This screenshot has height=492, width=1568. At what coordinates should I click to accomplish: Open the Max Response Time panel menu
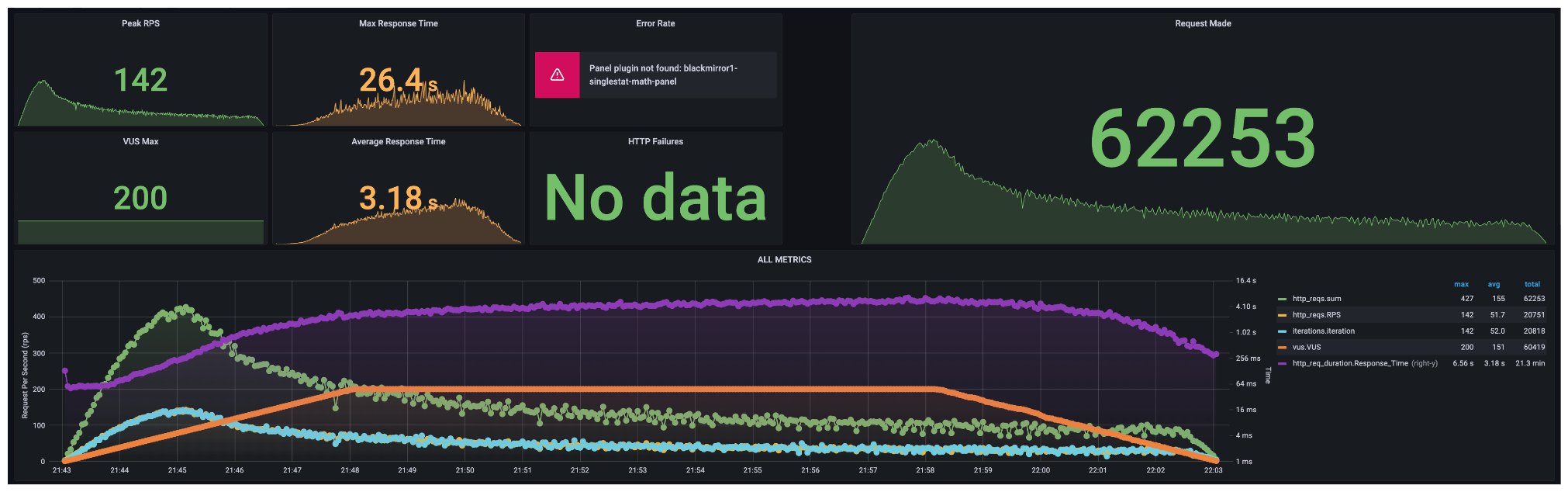point(398,23)
